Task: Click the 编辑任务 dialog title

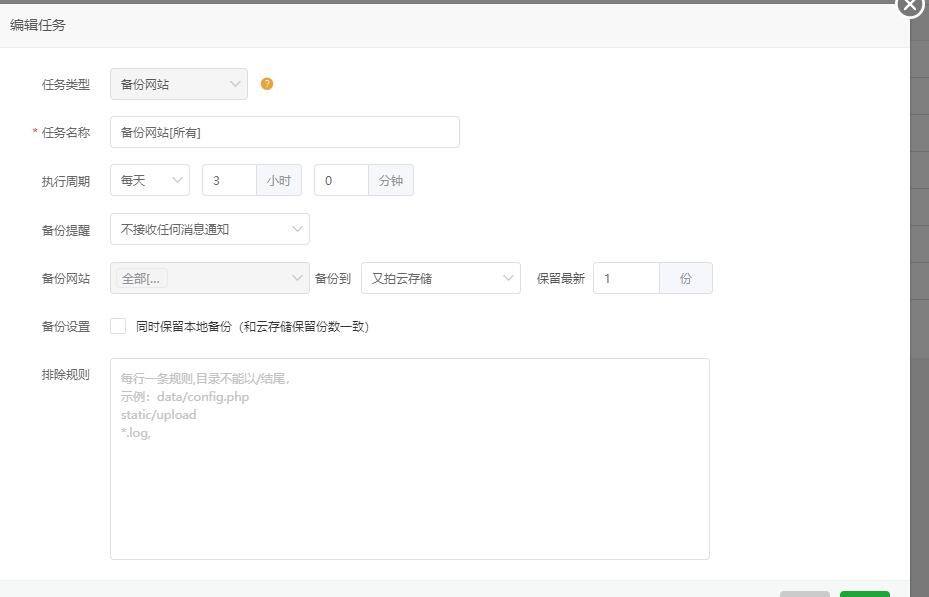Action: point(37,25)
